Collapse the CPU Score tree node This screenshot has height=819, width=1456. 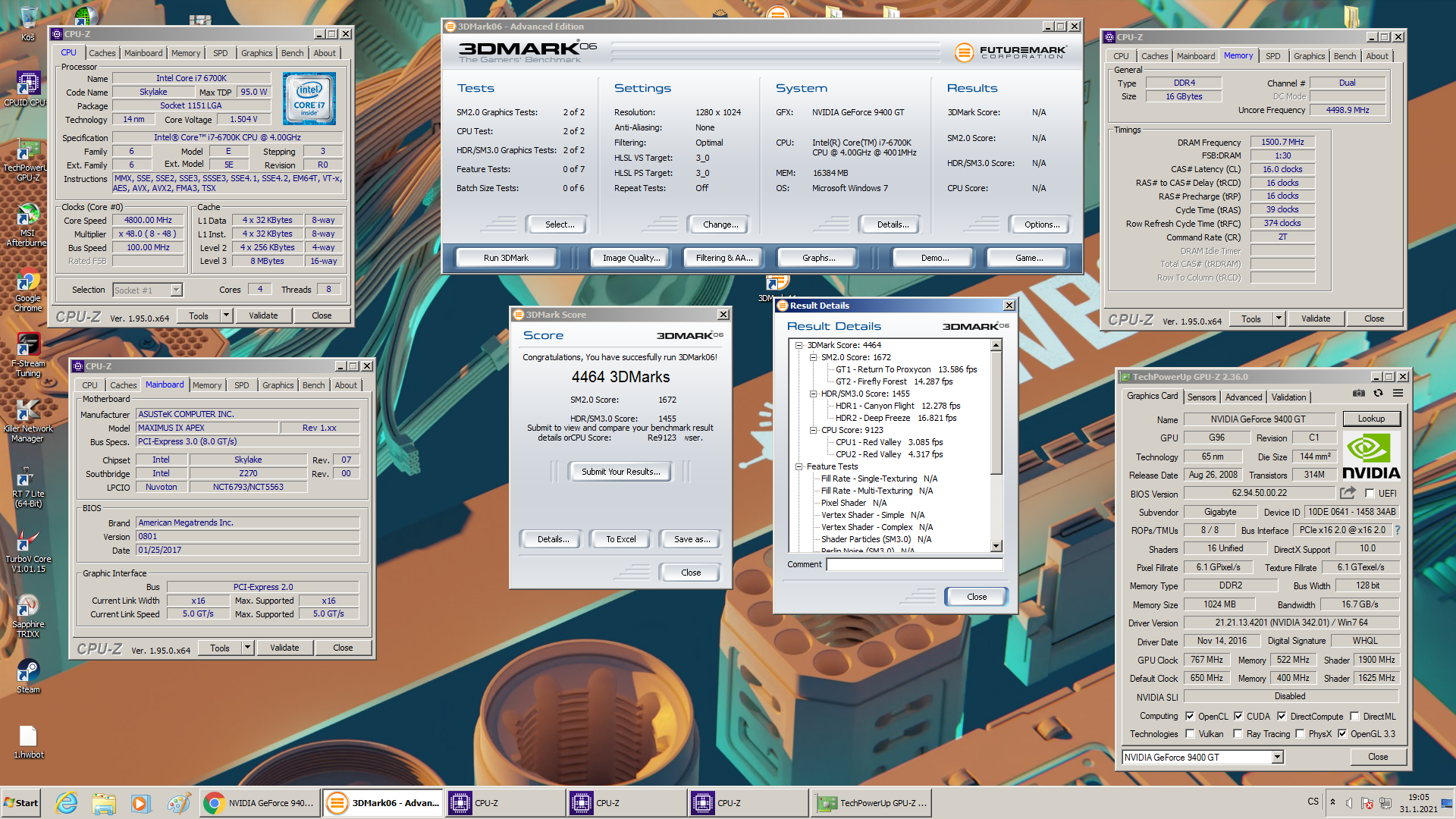click(x=813, y=430)
